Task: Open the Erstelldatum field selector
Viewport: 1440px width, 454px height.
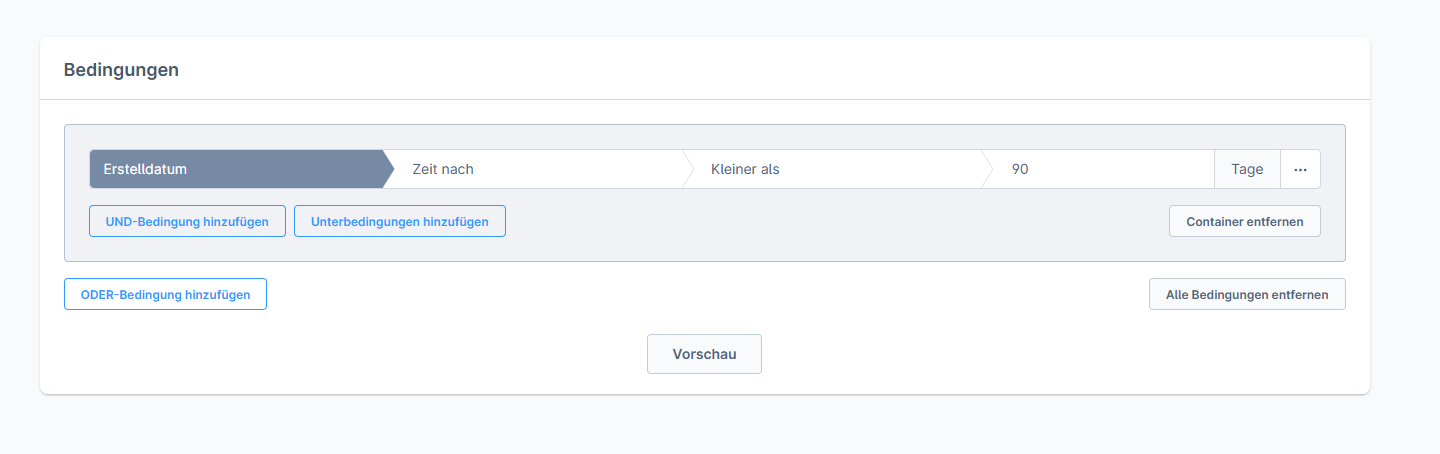Action: (x=145, y=169)
